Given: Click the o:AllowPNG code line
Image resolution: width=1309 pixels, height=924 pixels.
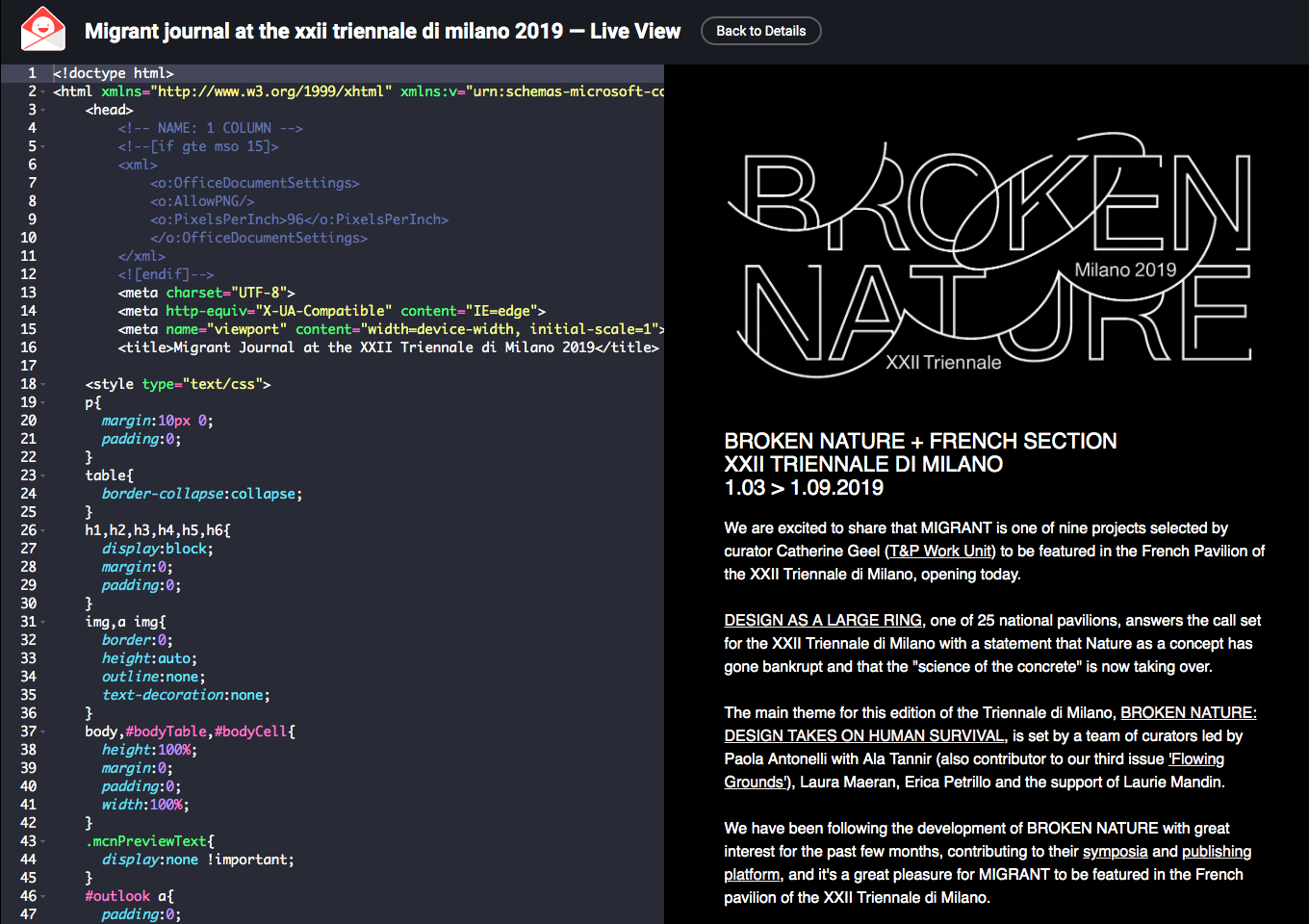Looking at the screenshot, I should tap(202, 201).
